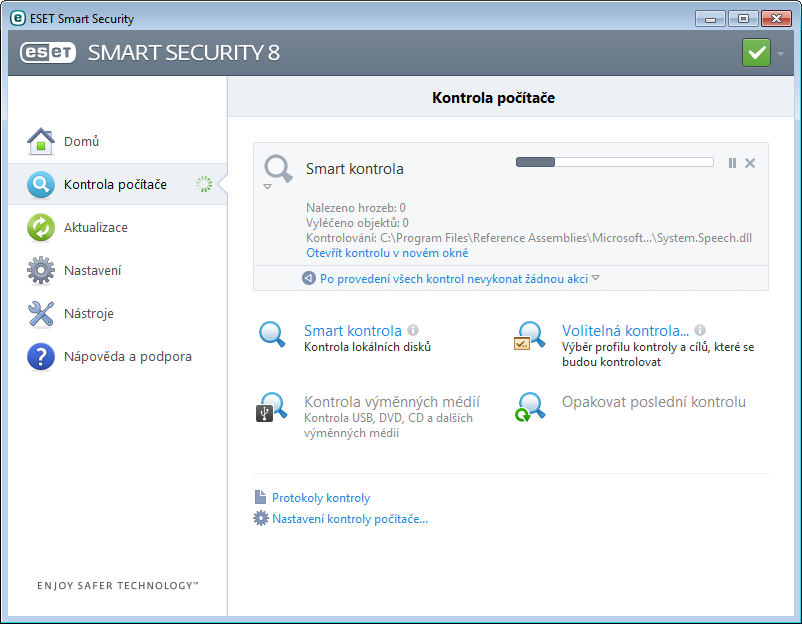The image size is (802, 624).
Task: Click the Vyléčeno objektů: 0 text
Action: pos(357,222)
